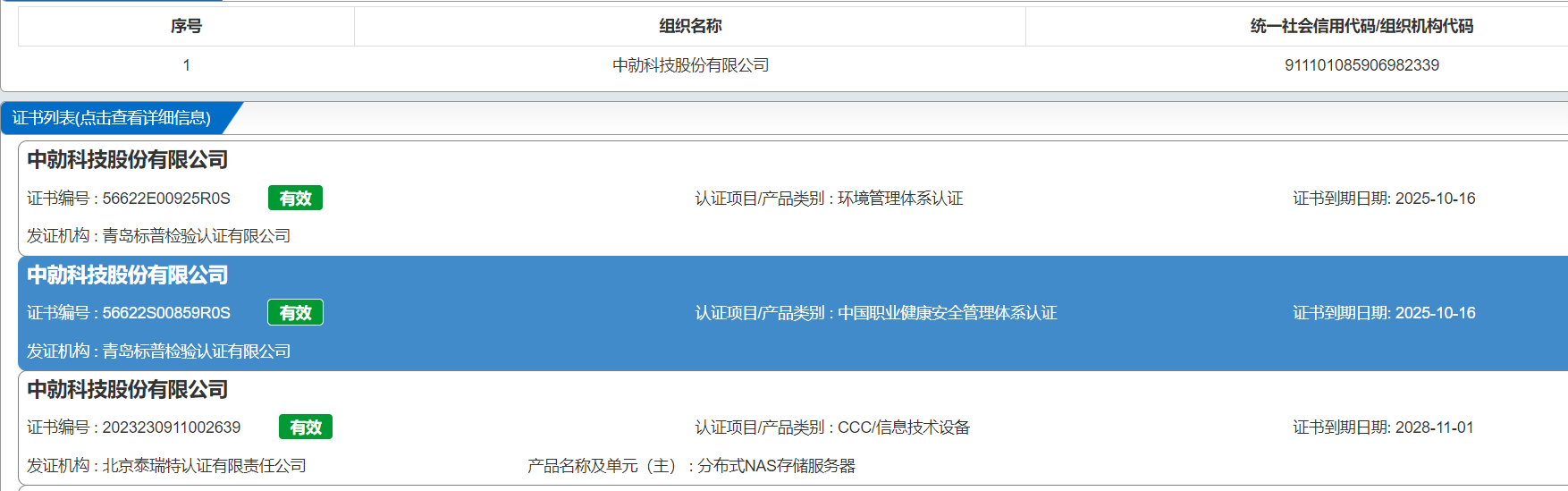Open card title for CCC/信息技术设备 certificate
Screen dimensions: 1568x491
(128, 389)
